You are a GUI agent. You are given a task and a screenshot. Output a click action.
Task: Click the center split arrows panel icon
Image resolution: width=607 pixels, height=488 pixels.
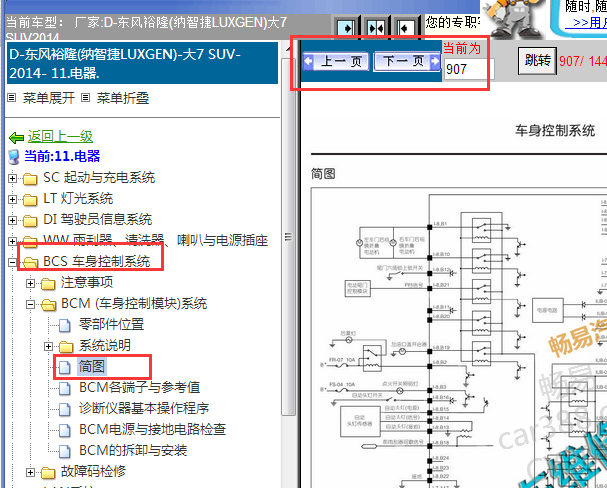pyautogui.click(x=376, y=28)
